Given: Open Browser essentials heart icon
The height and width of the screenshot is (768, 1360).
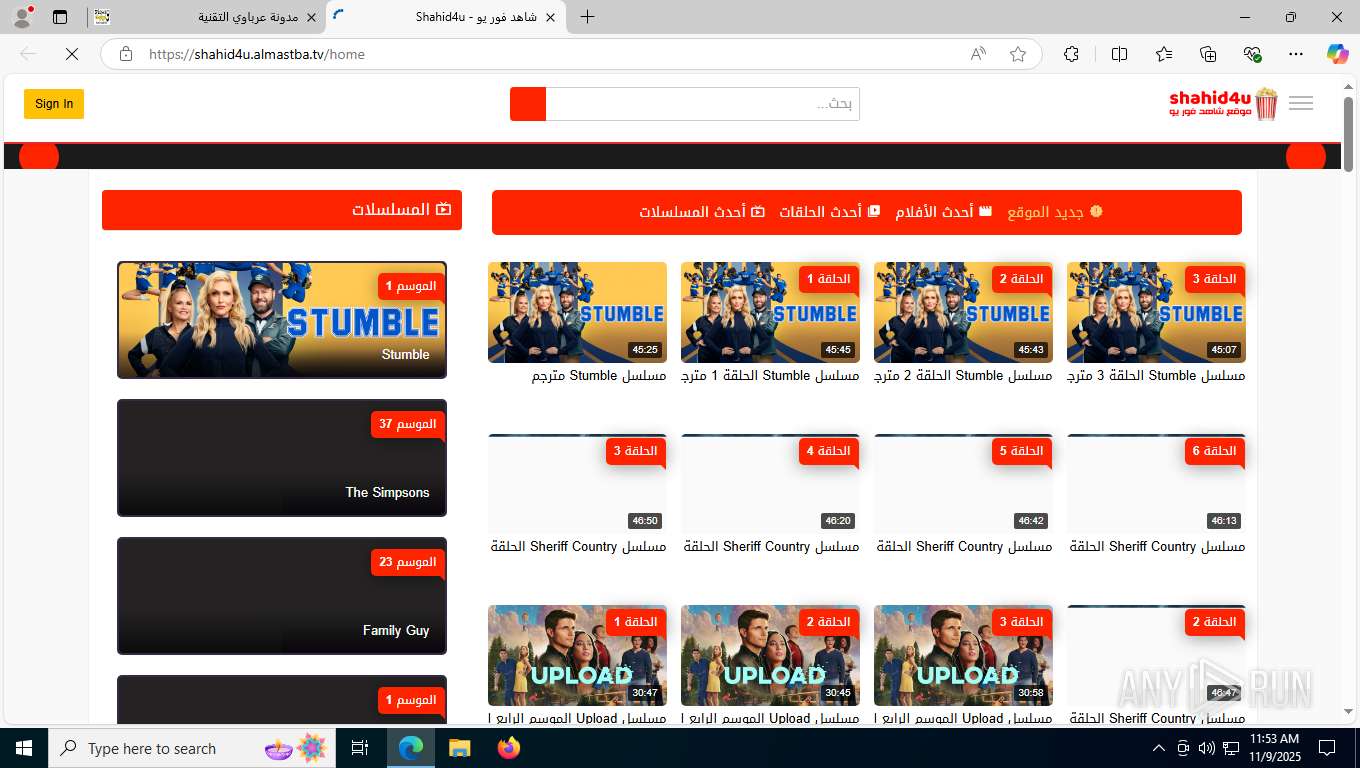Looking at the screenshot, I should (x=1253, y=54).
